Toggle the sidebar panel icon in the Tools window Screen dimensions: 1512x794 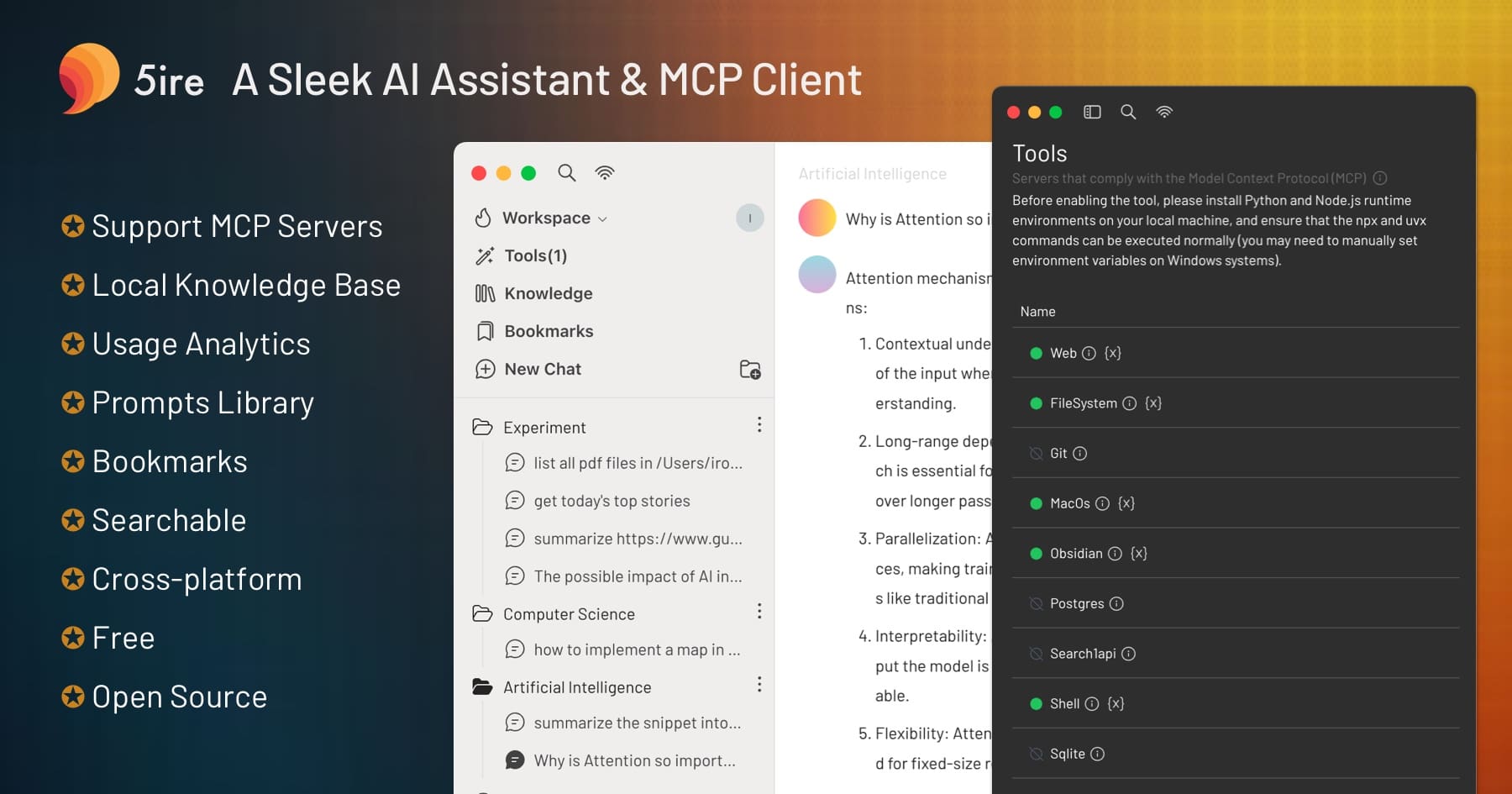(1091, 112)
